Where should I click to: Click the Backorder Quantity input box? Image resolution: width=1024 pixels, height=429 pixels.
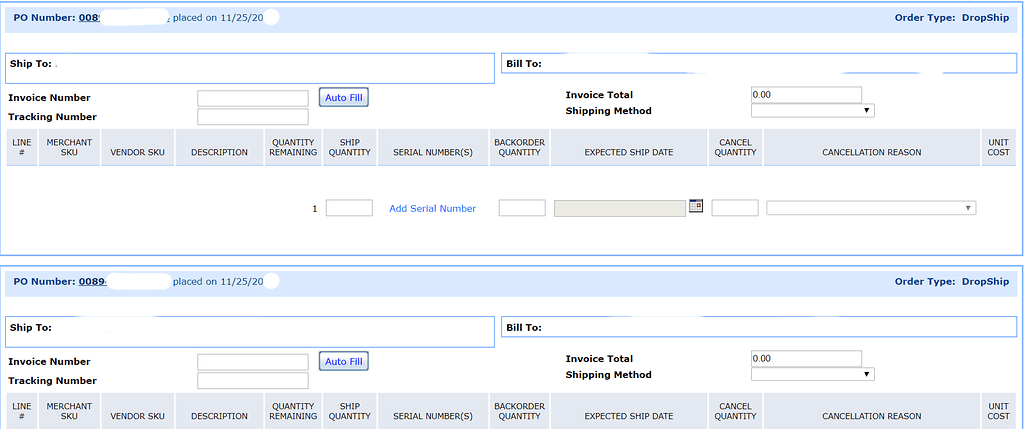[522, 208]
